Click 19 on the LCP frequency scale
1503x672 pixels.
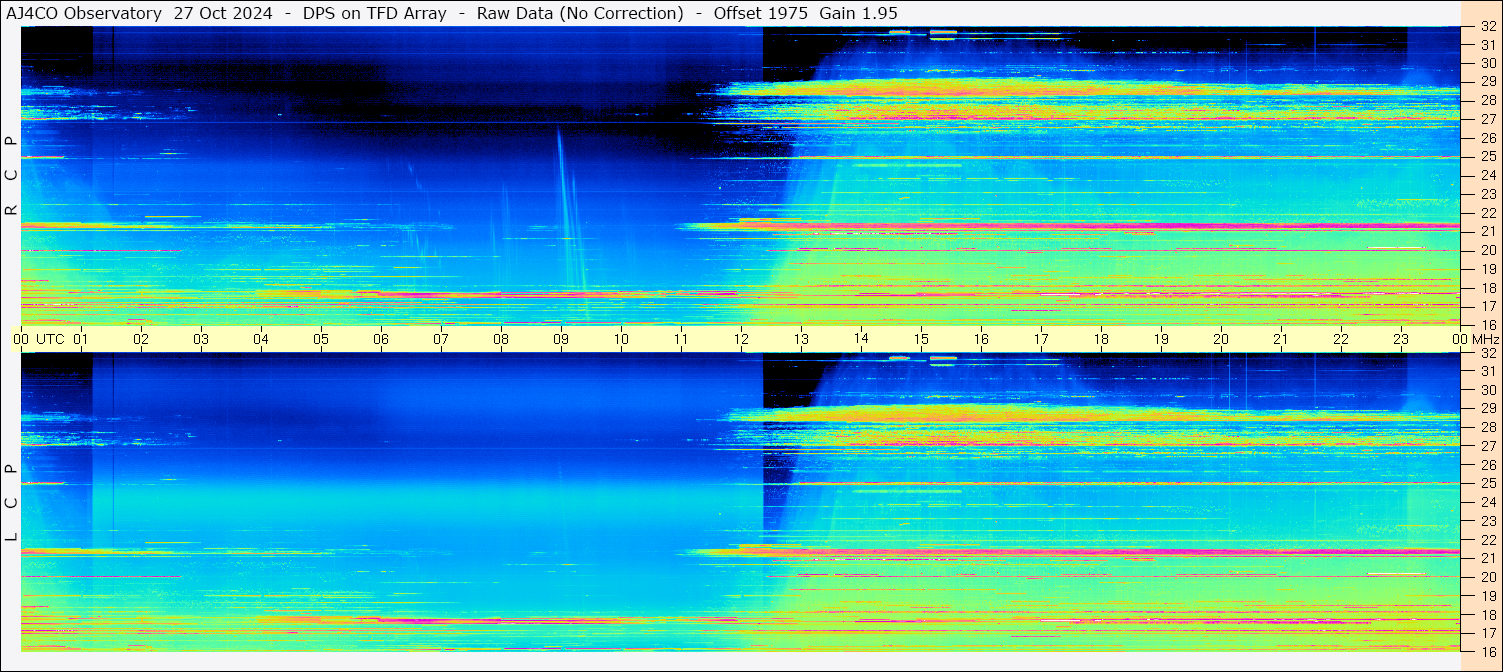(x=1488, y=596)
